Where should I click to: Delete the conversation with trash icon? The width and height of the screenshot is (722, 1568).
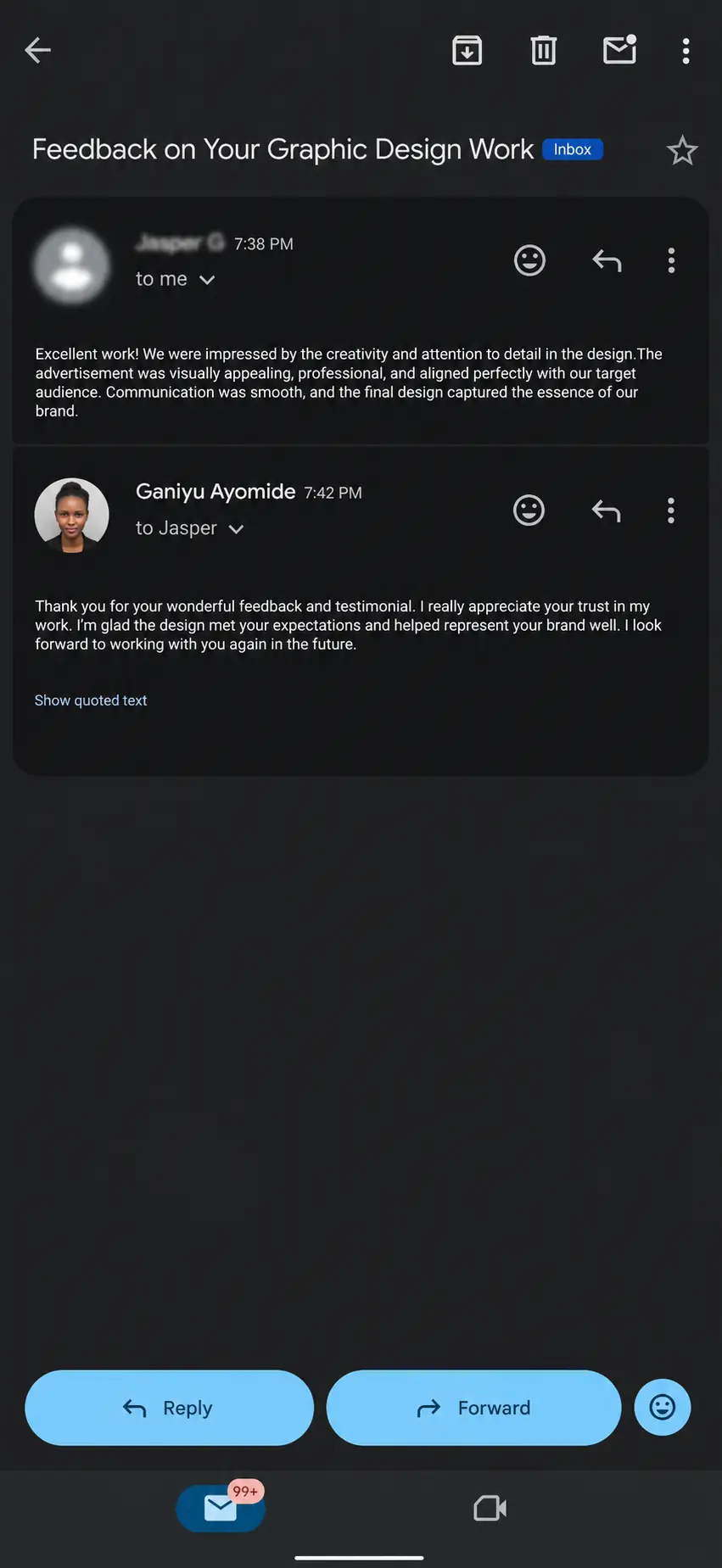544,51
